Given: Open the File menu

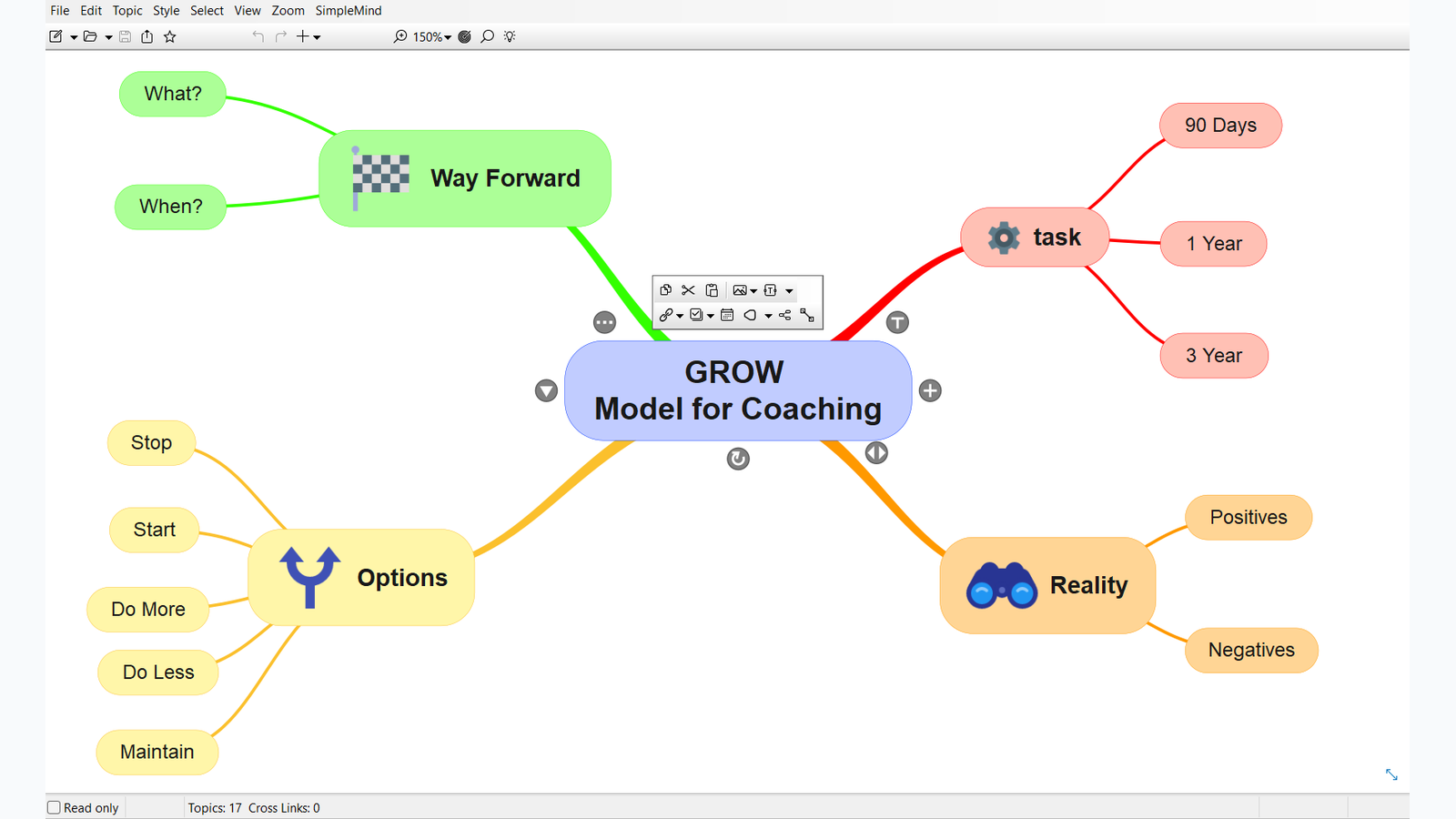Looking at the screenshot, I should [x=60, y=11].
